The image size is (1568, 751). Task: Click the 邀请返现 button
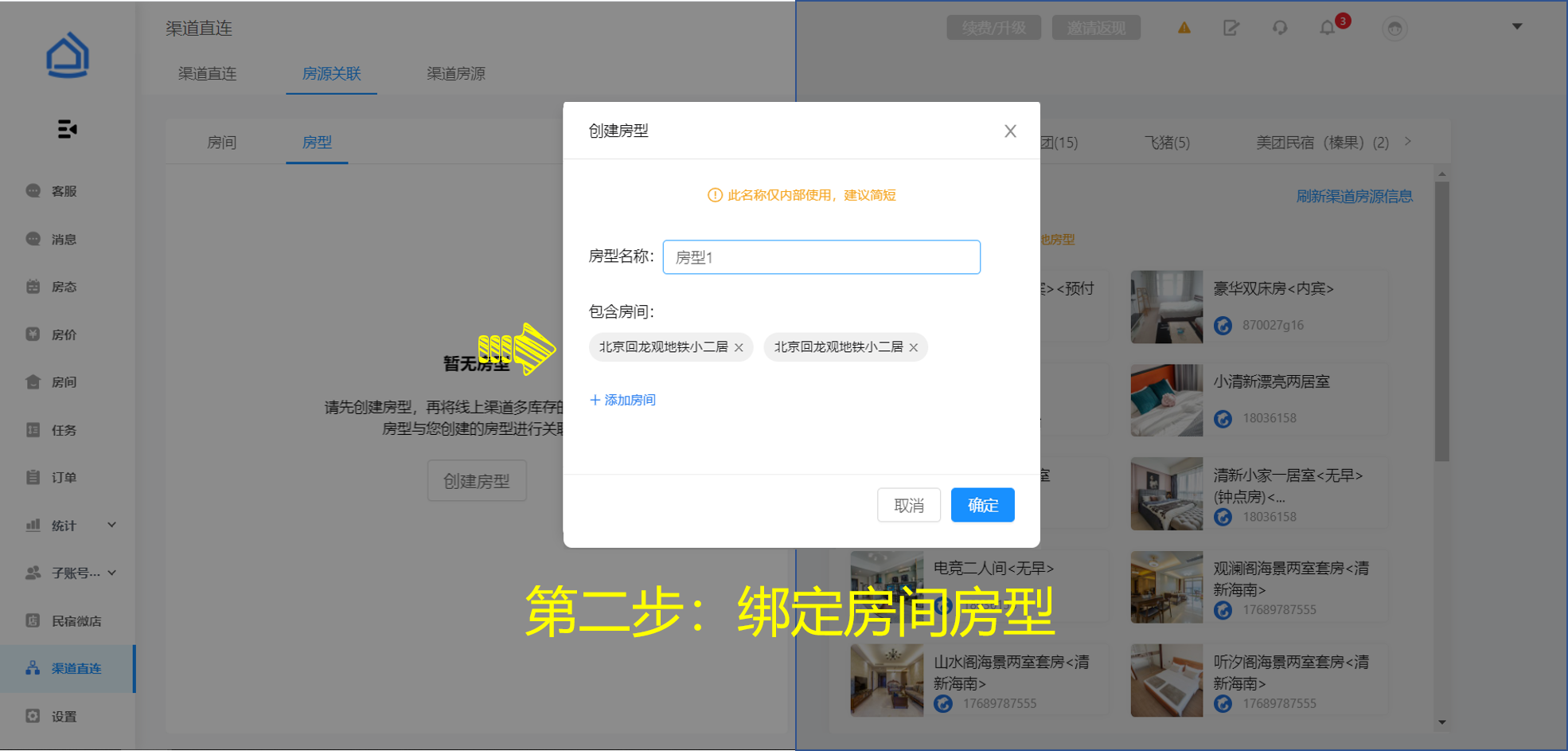click(1096, 28)
